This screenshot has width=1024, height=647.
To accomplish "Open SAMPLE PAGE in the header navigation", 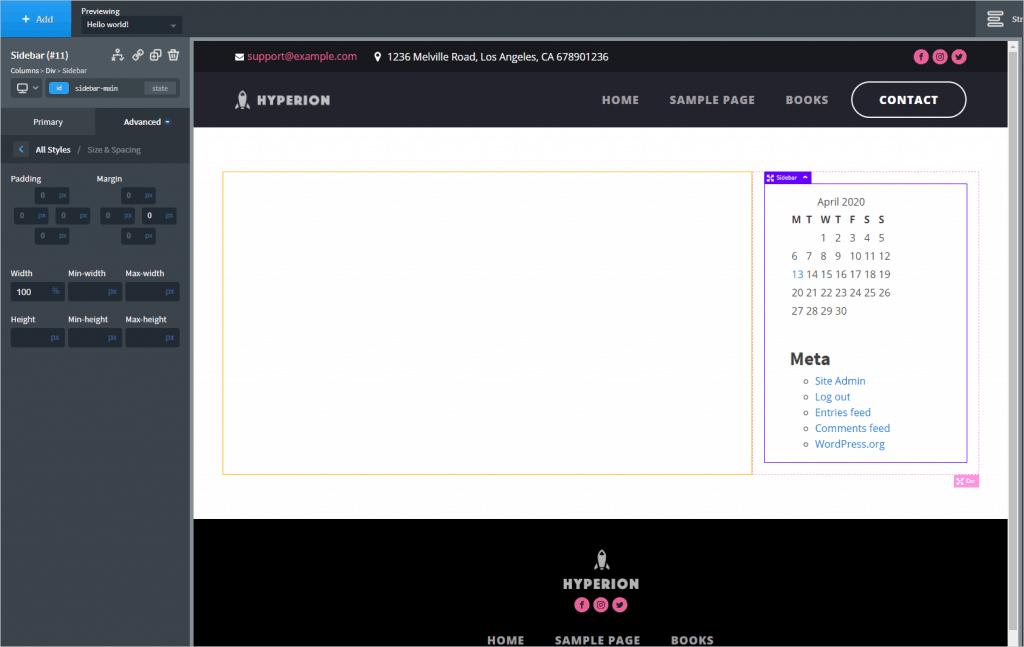I will click(712, 100).
